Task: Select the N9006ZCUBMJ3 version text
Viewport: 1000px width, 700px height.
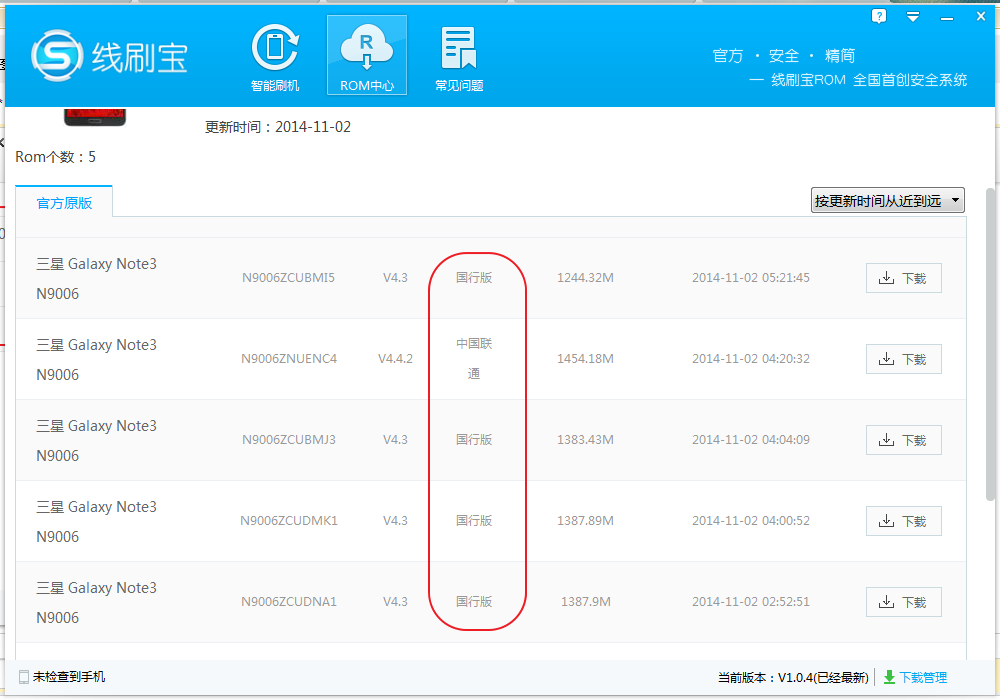Action: click(289, 440)
